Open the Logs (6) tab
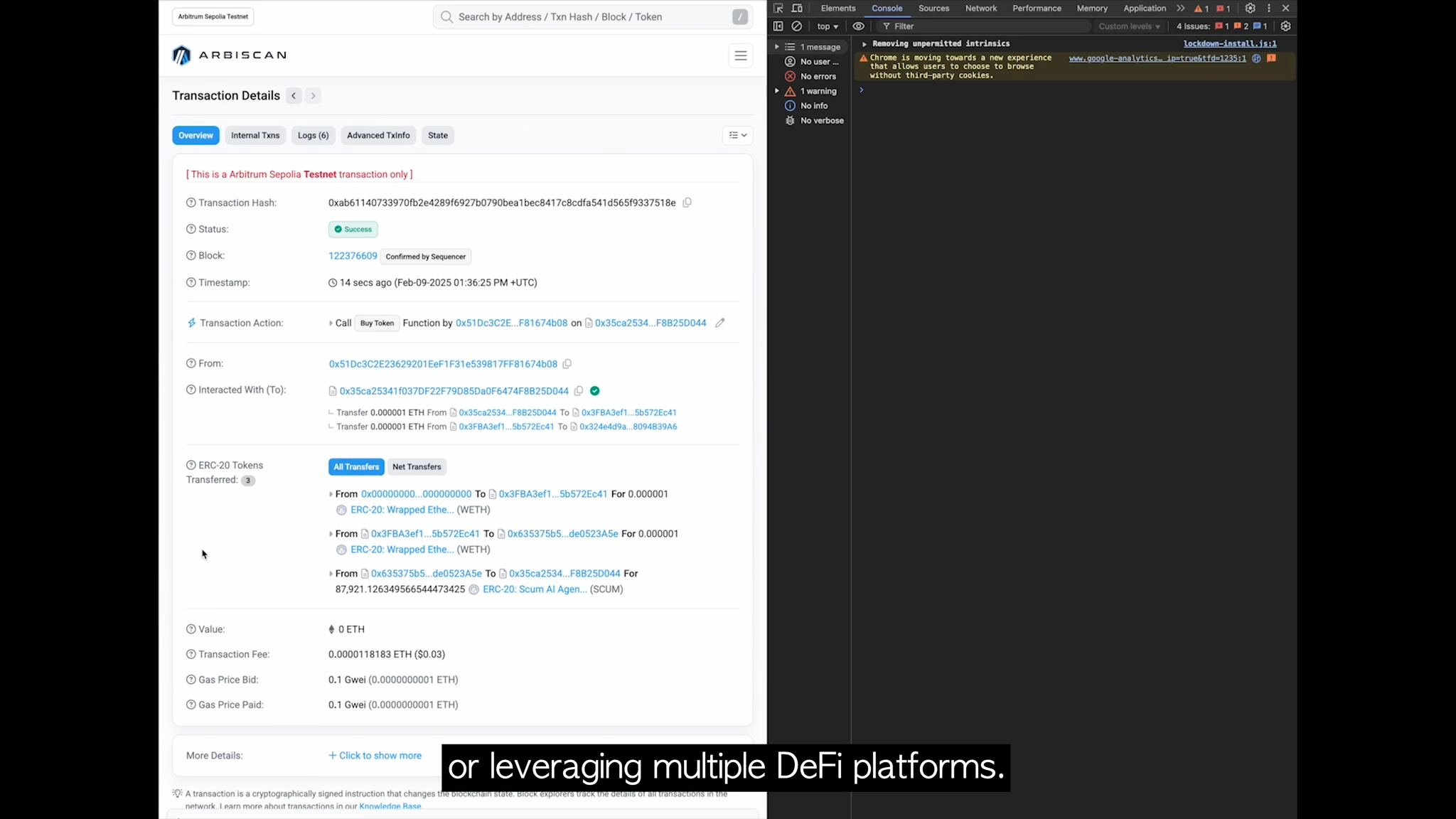Image resolution: width=1456 pixels, height=819 pixels. (313, 135)
